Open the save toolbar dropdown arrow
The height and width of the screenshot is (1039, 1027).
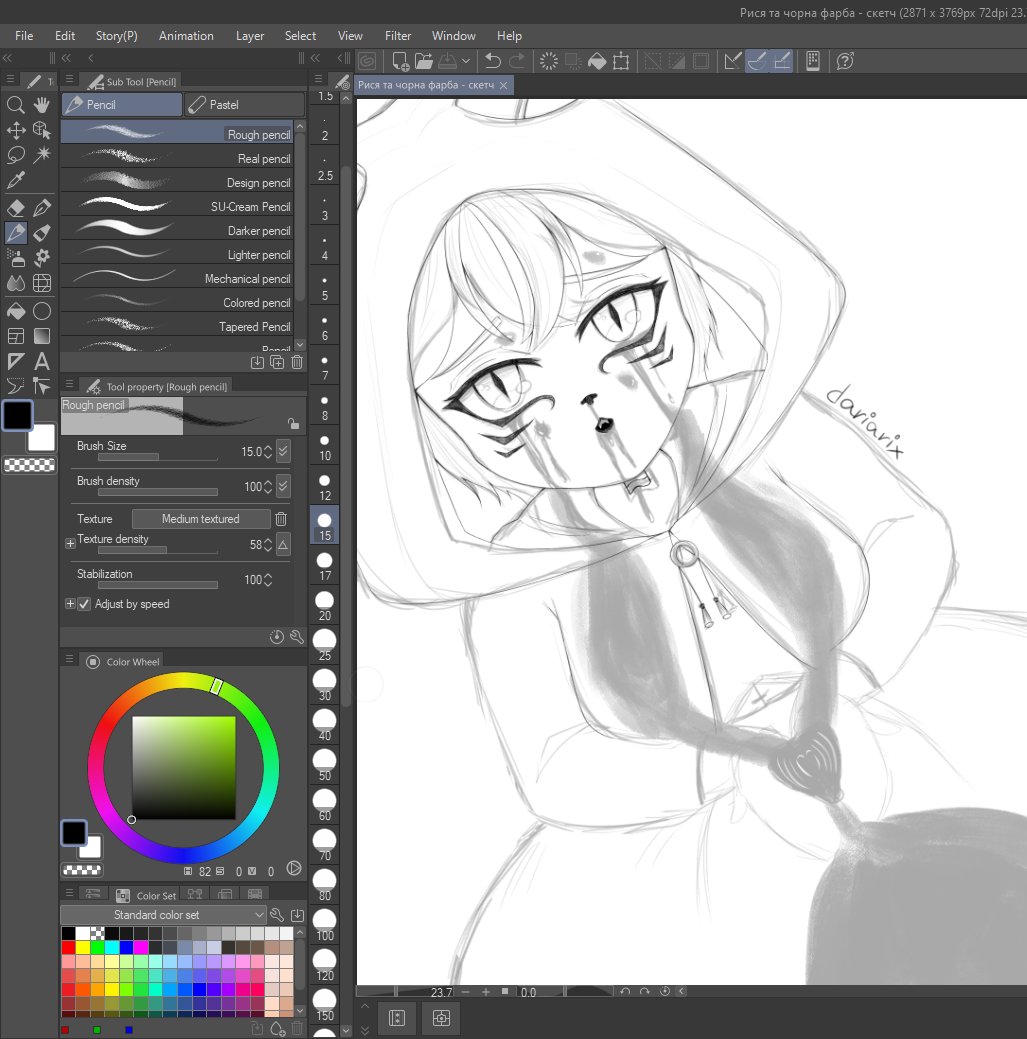point(466,61)
